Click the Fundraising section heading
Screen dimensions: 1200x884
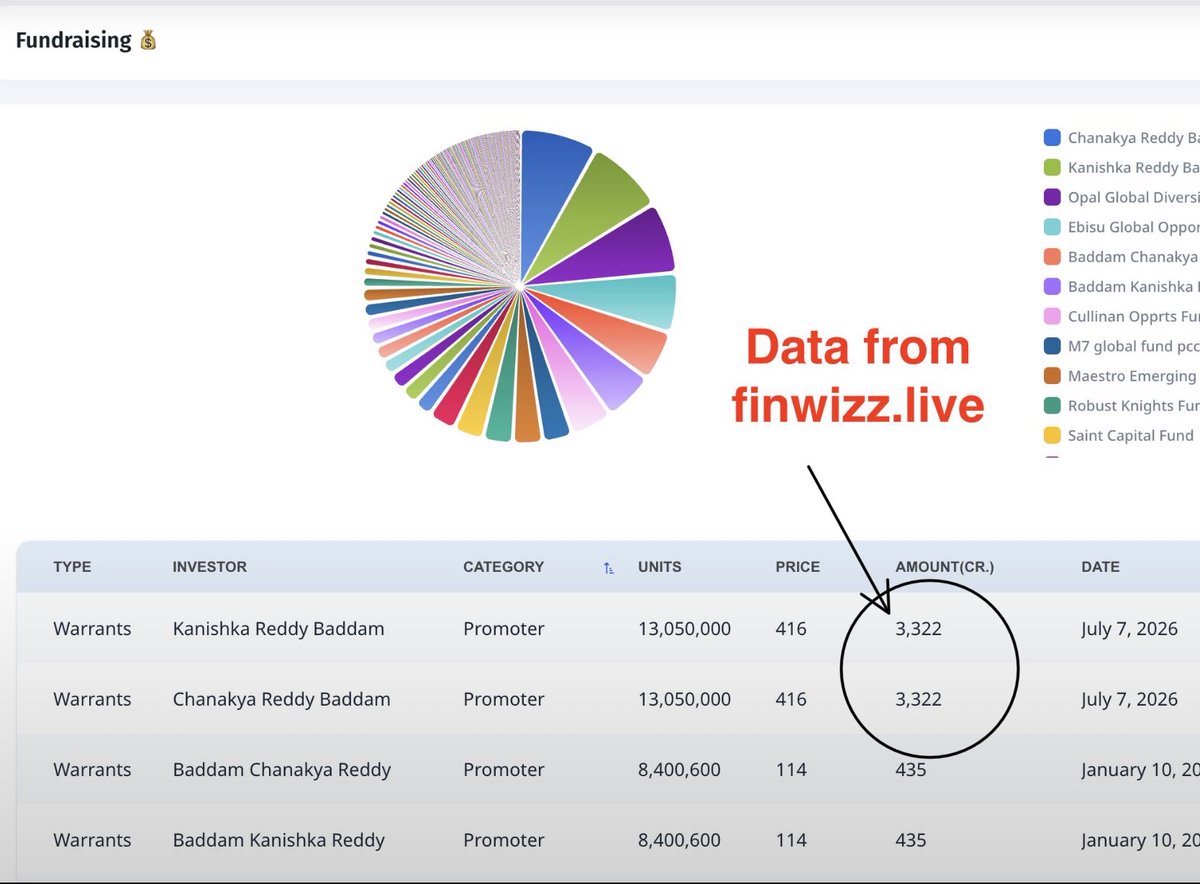tap(86, 40)
